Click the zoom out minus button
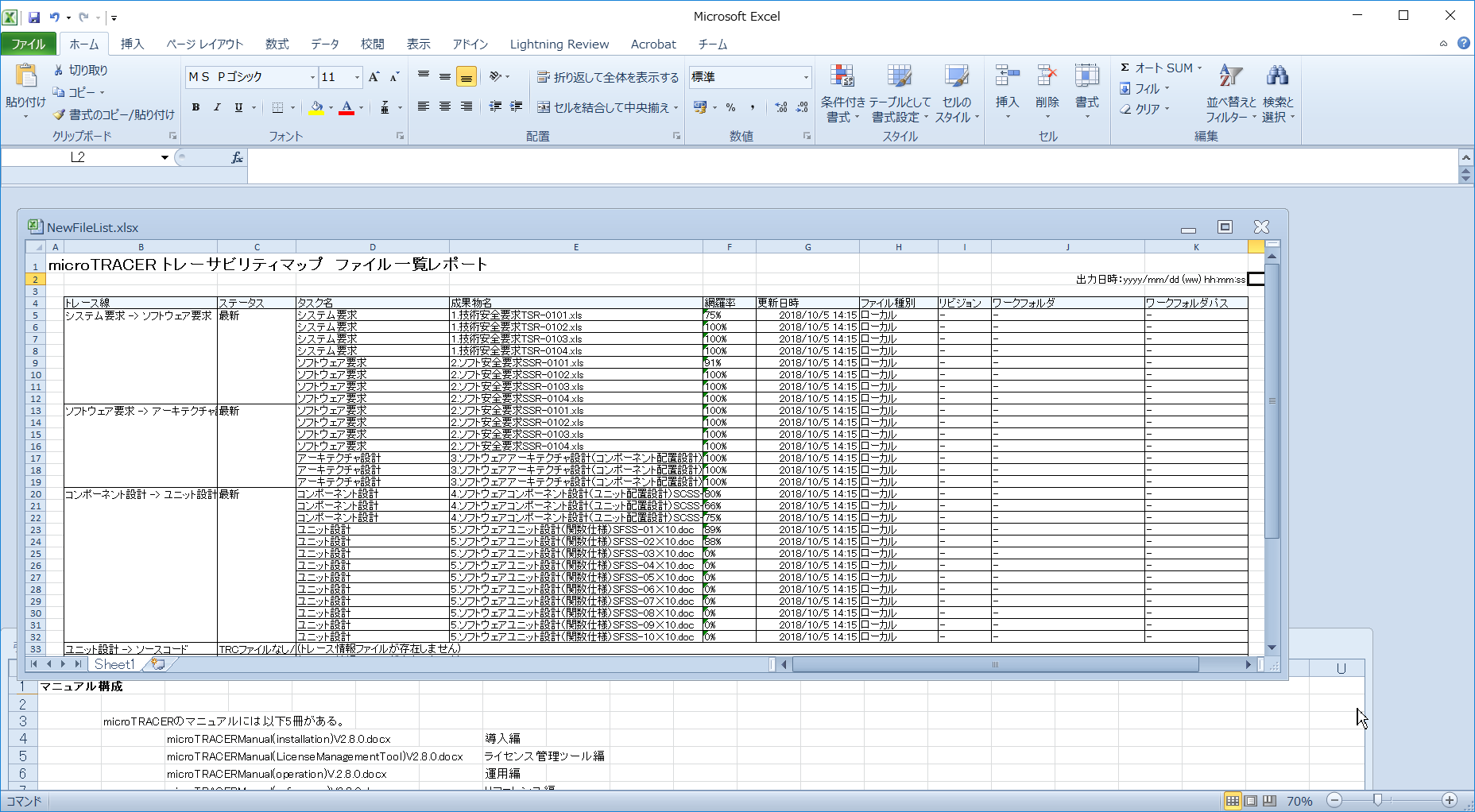1475x812 pixels. (1334, 801)
